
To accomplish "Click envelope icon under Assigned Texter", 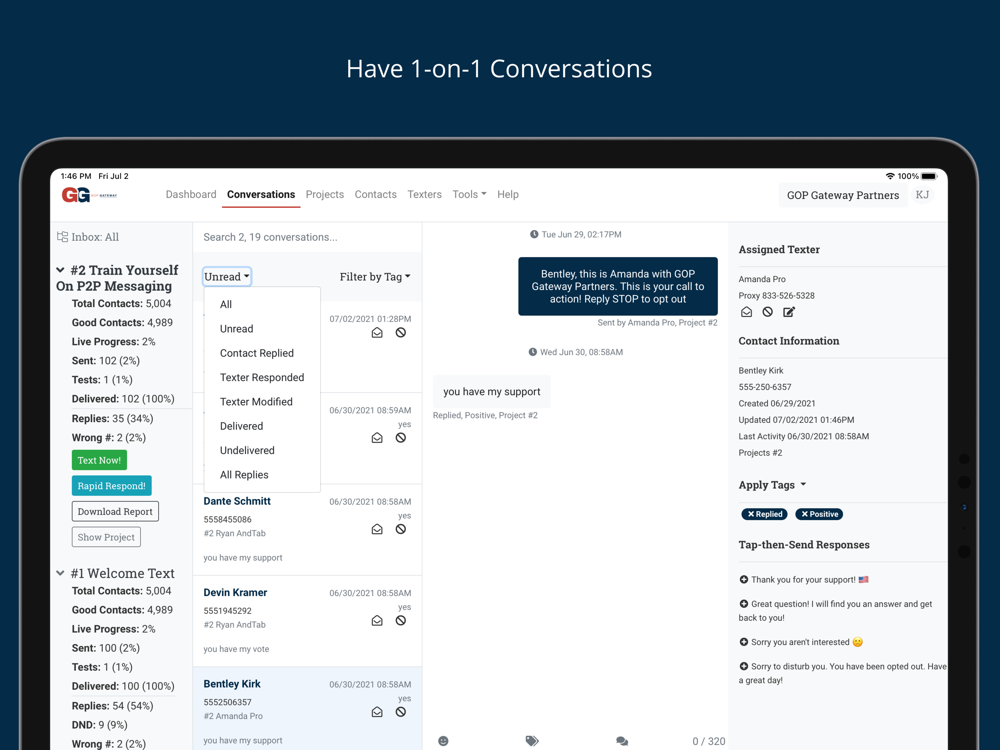I will click(746, 312).
